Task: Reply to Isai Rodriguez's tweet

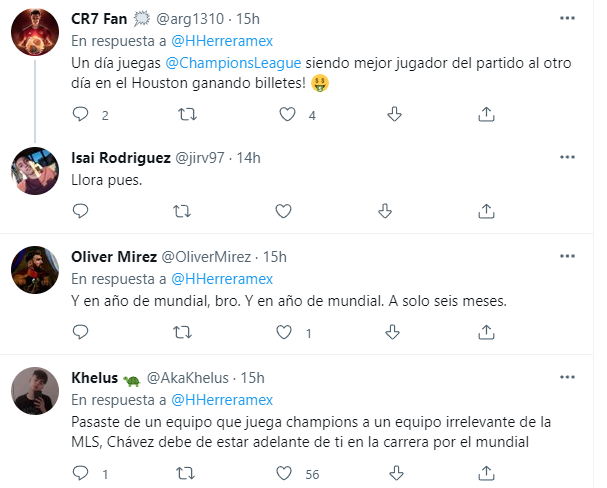Action: click(82, 211)
